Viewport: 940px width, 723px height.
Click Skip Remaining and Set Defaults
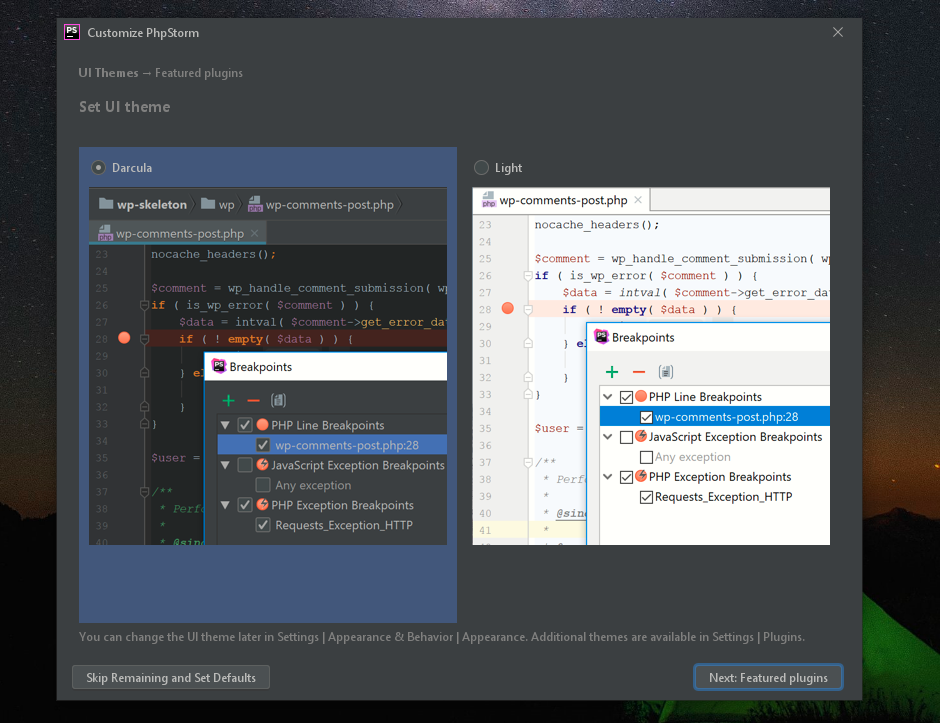171,677
